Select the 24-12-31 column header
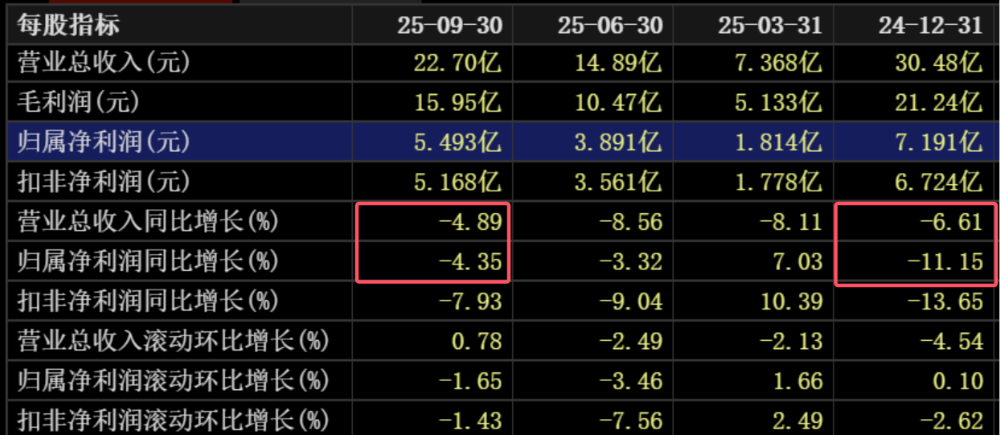The width and height of the screenshot is (1000, 435). pos(929,26)
